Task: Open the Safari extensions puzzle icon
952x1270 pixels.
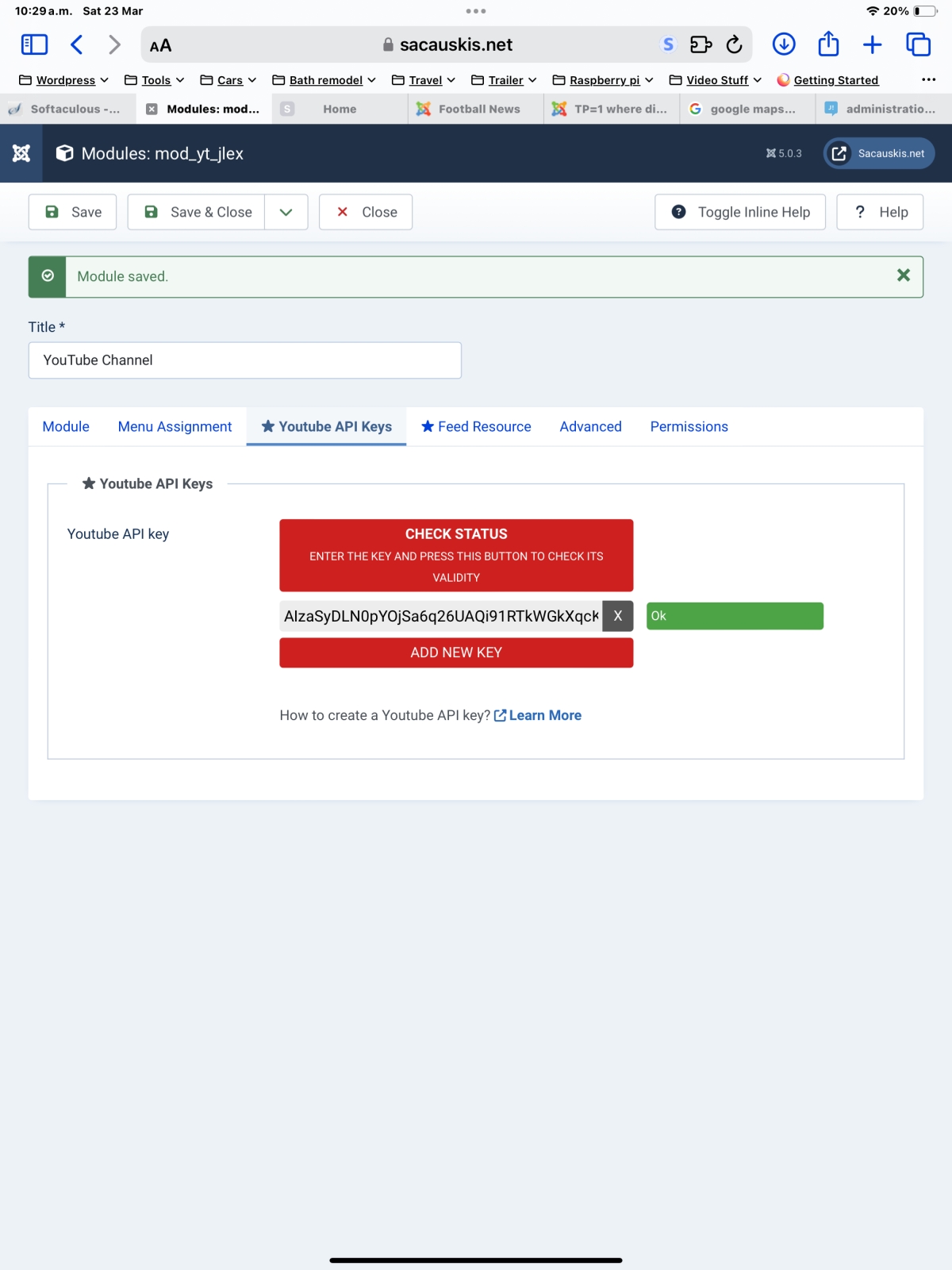Action: tap(701, 44)
